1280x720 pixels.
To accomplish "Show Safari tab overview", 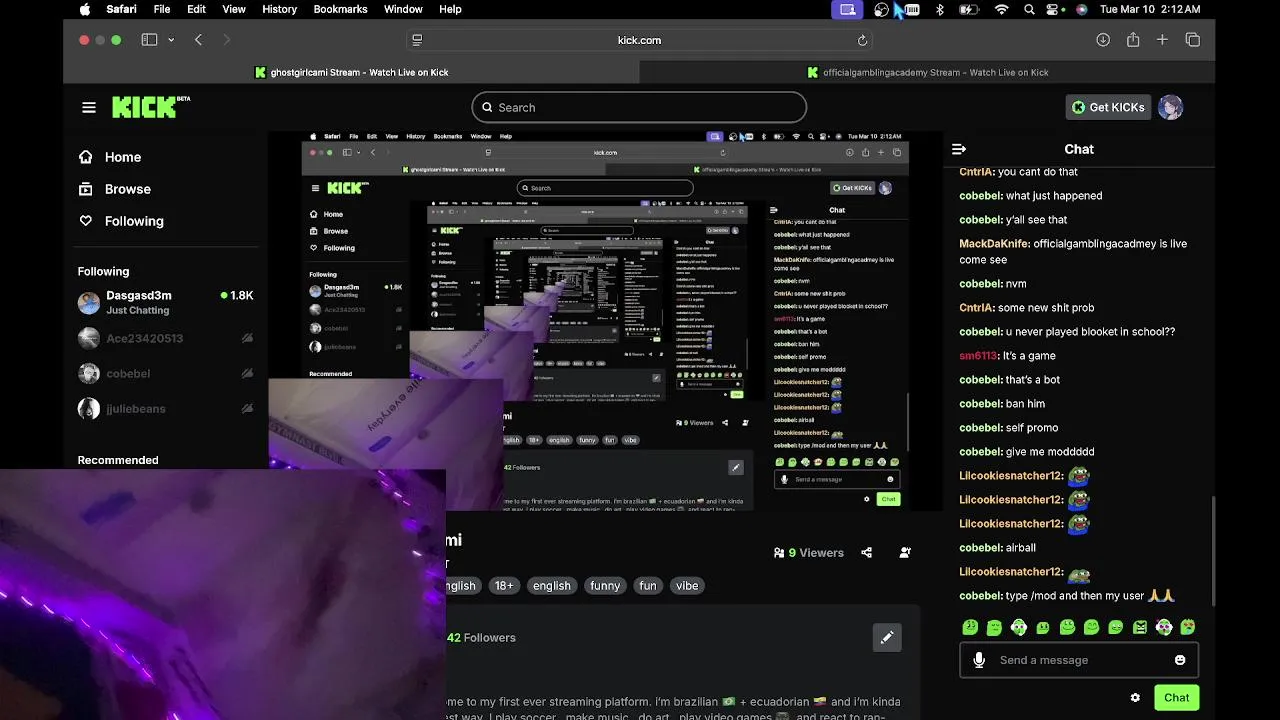I will coord(1193,40).
